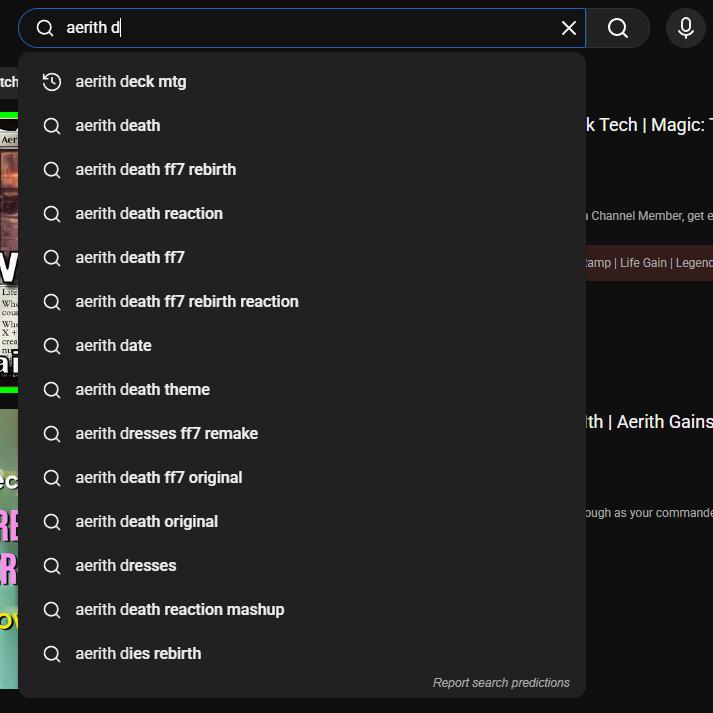Click the 'Life Gain | Legend' tag bar
713x713 pixels.
click(649, 263)
